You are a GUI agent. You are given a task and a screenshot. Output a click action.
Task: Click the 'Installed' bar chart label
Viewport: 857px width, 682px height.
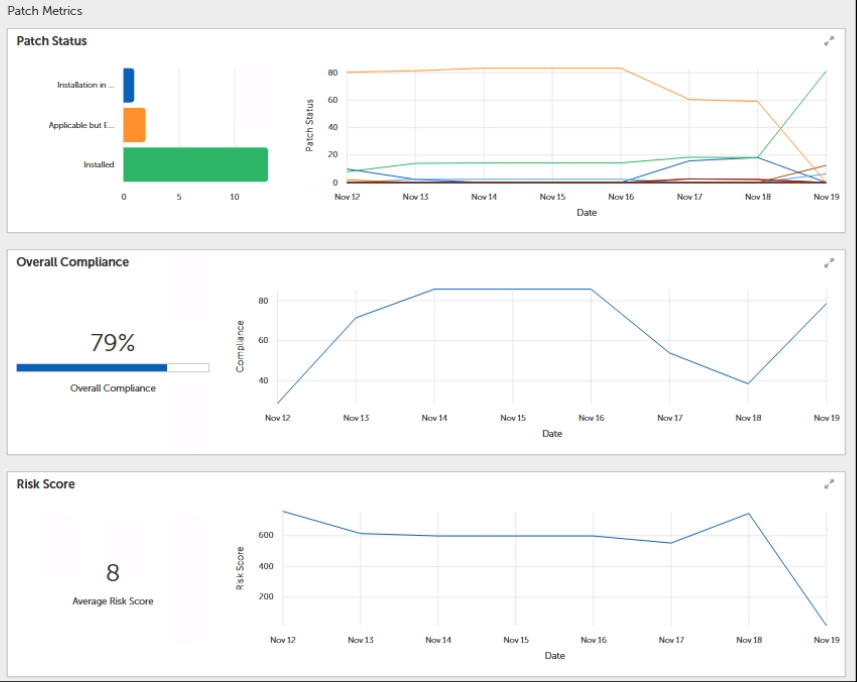coord(98,165)
